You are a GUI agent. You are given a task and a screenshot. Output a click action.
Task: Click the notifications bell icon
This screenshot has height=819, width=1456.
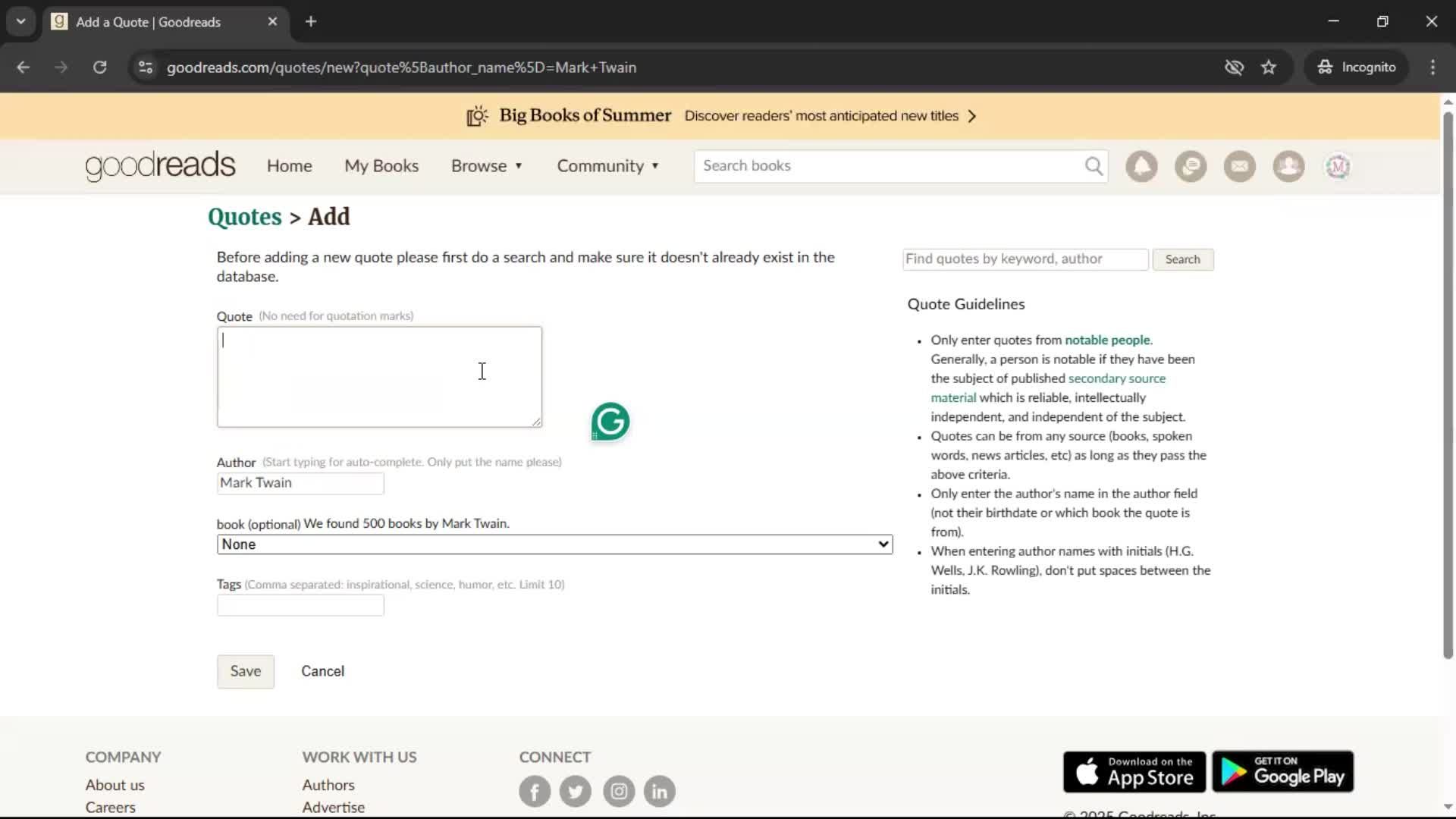point(1141,166)
